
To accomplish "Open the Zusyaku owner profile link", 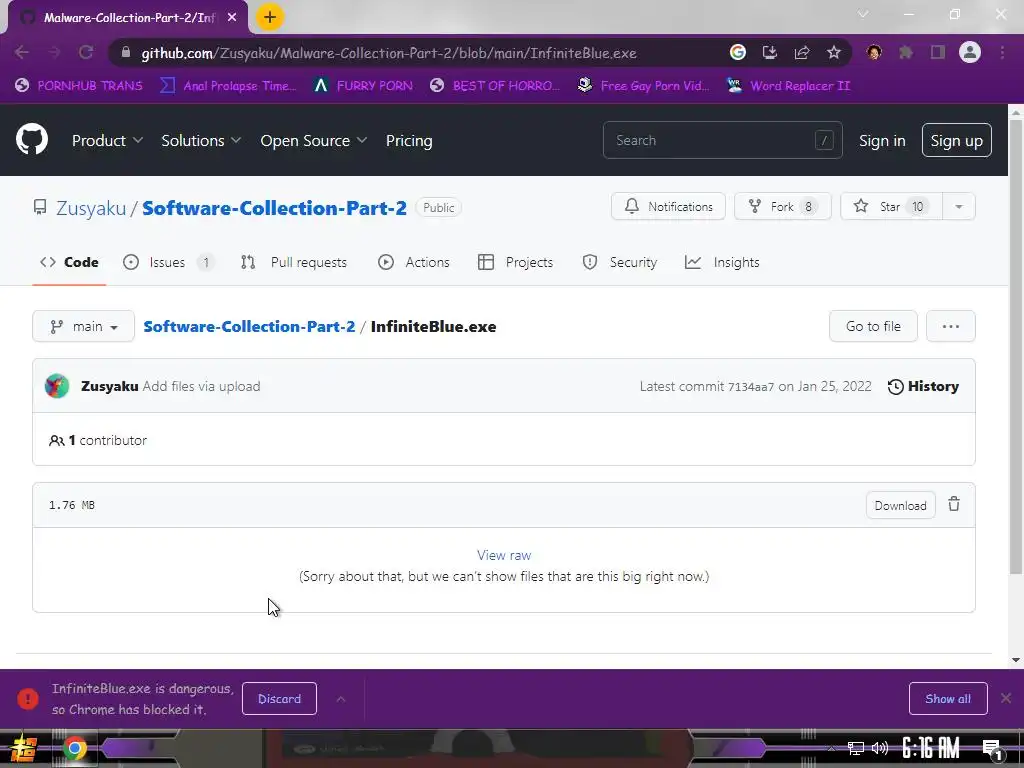I will point(91,208).
